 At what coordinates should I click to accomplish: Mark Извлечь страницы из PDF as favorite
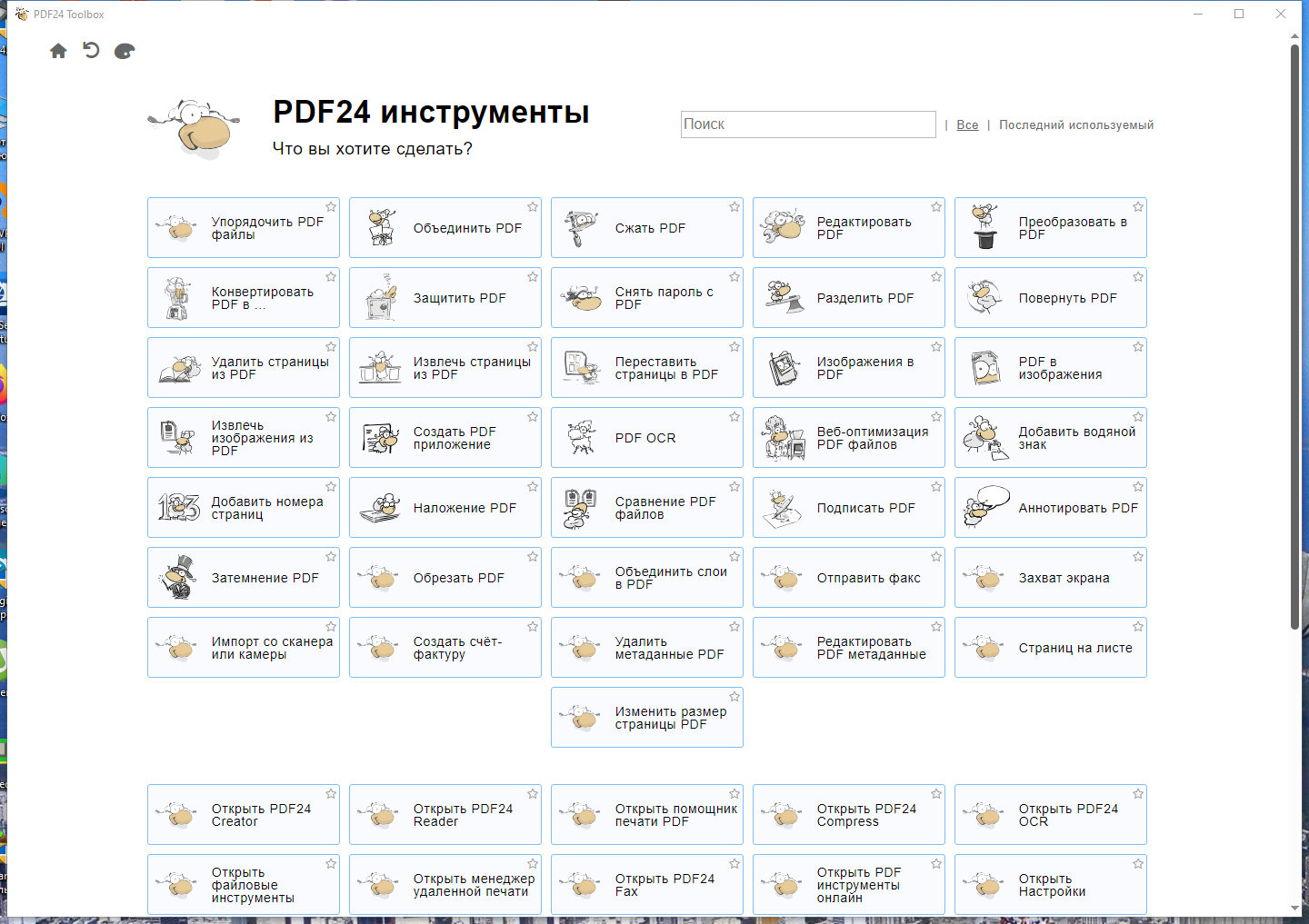[533, 347]
